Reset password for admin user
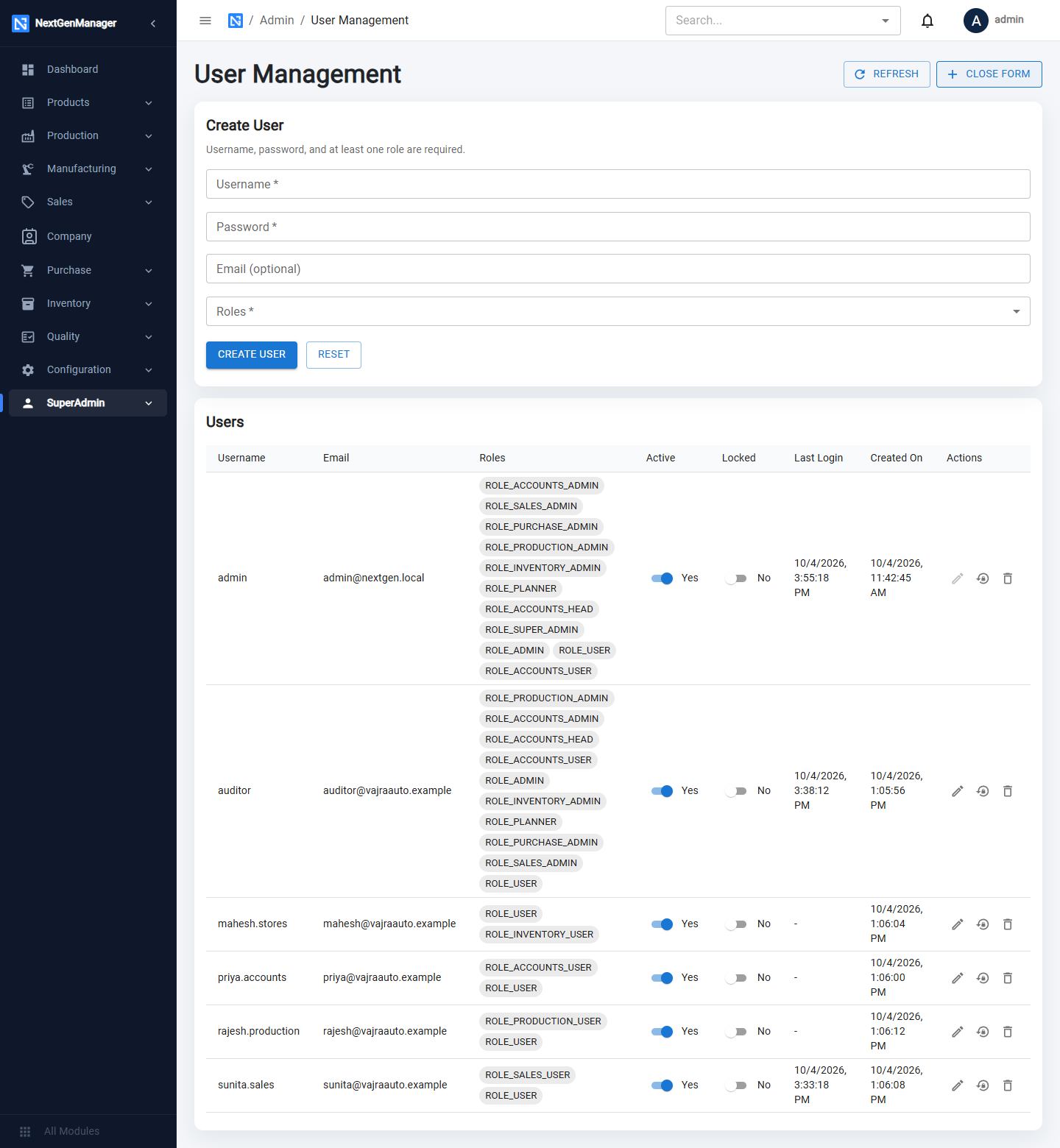 [x=983, y=578]
